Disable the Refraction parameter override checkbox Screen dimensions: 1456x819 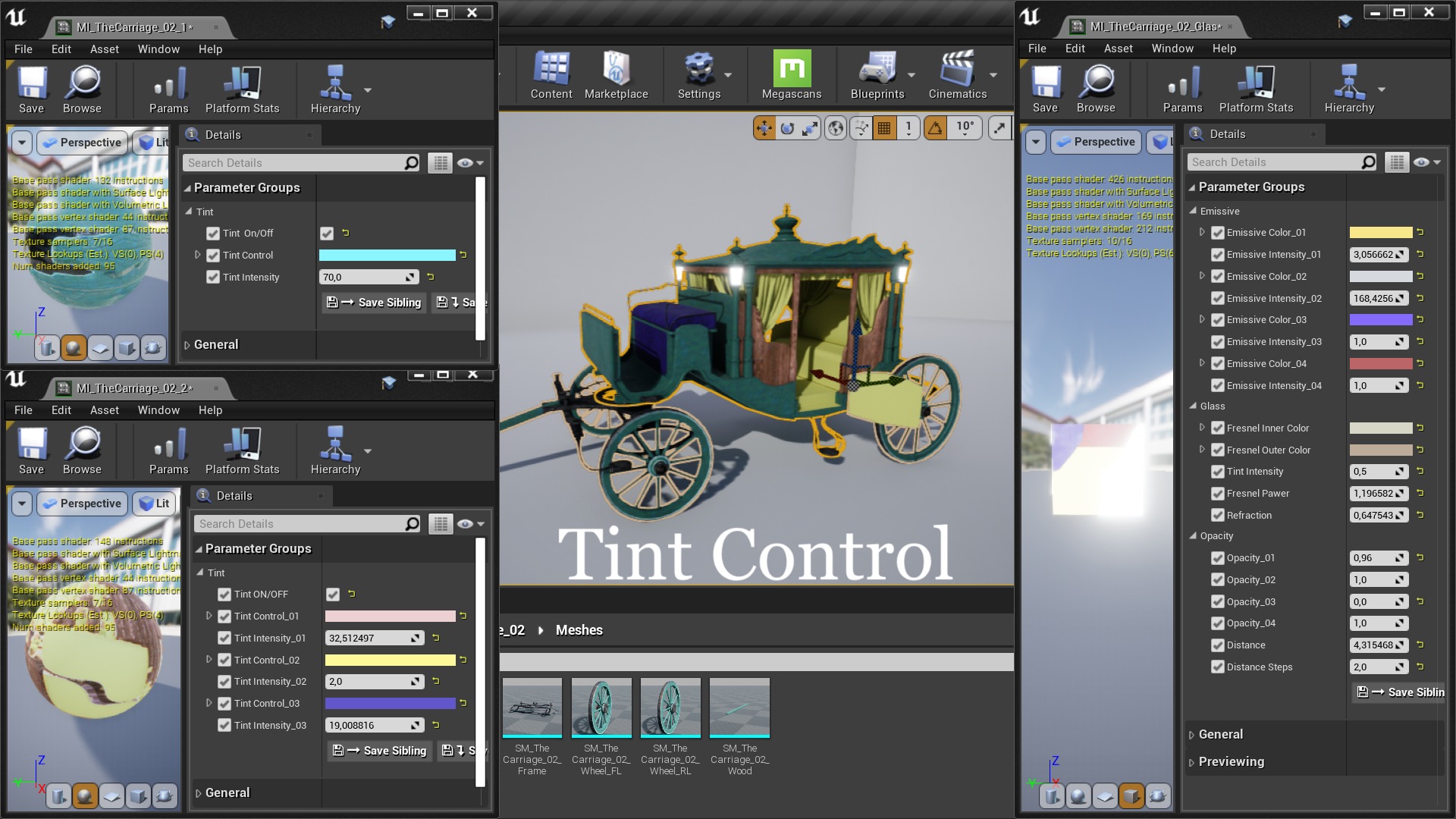[x=1218, y=516]
